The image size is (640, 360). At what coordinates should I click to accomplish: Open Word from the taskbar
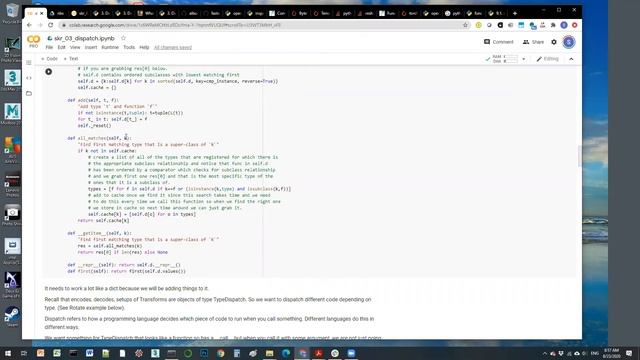coord(89,353)
